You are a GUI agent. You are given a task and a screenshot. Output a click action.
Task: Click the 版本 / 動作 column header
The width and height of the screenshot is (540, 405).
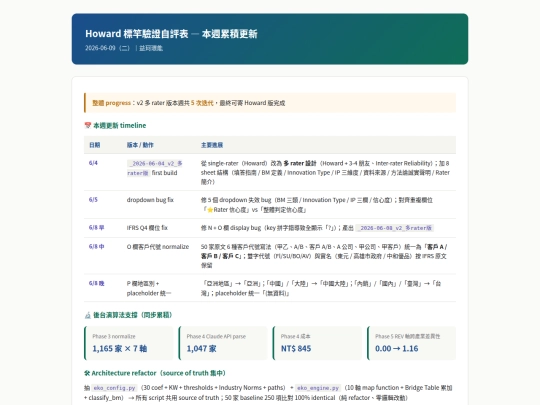pyautogui.click(x=140, y=145)
